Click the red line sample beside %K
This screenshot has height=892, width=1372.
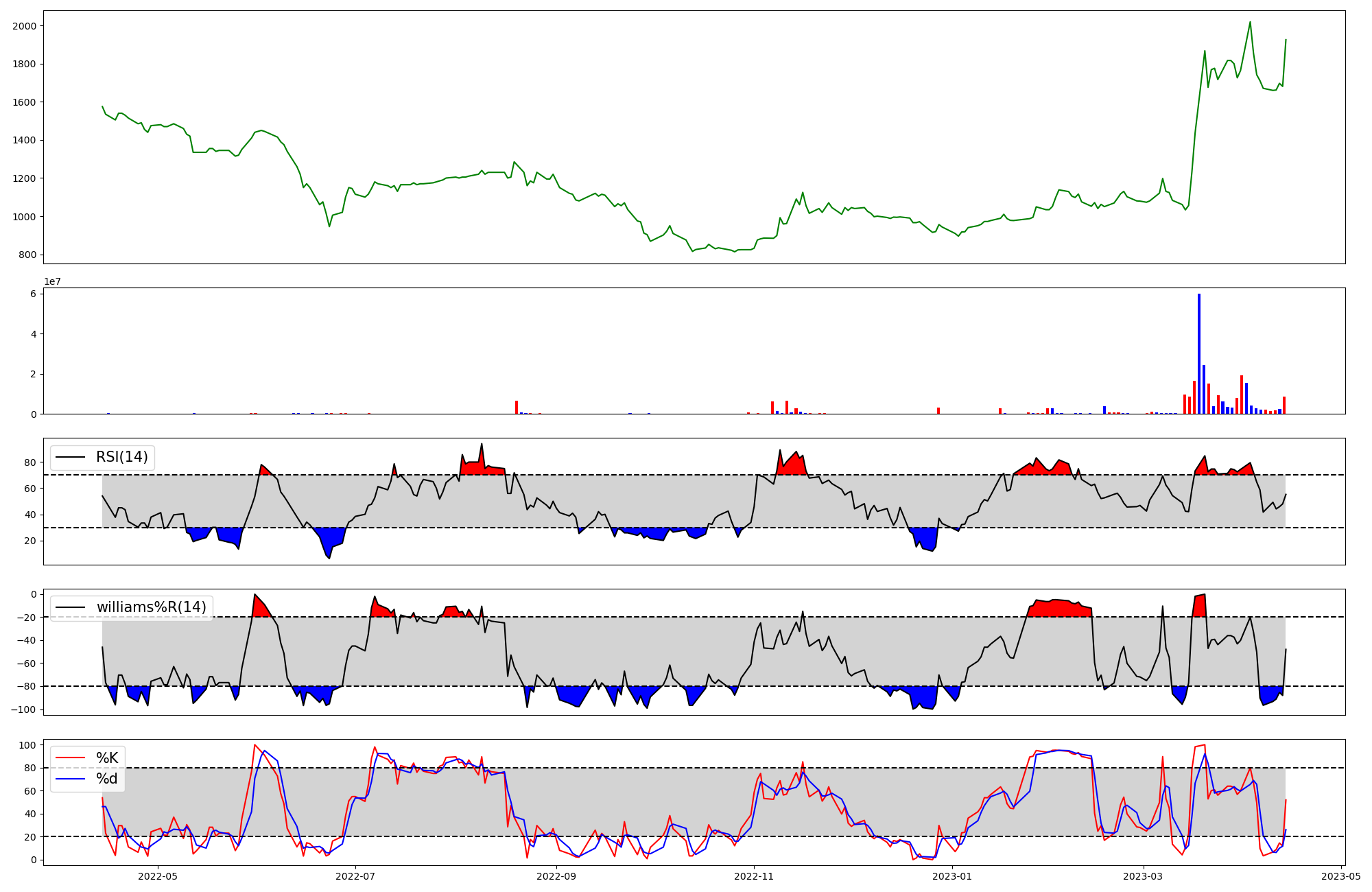click(70, 758)
